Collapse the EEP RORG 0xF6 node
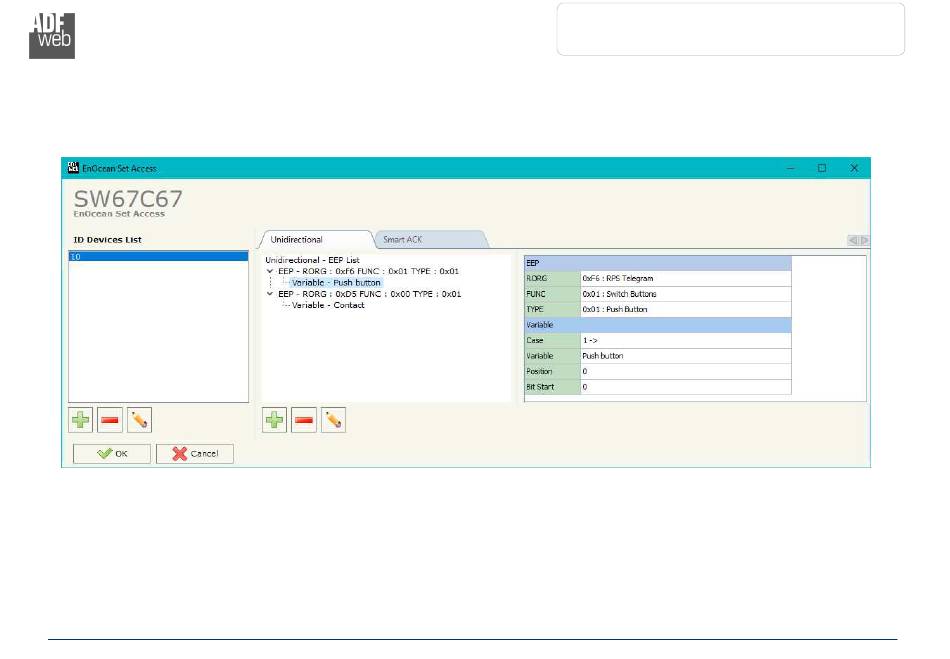The width and height of the screenshot is (950, 659). [270, 271]
